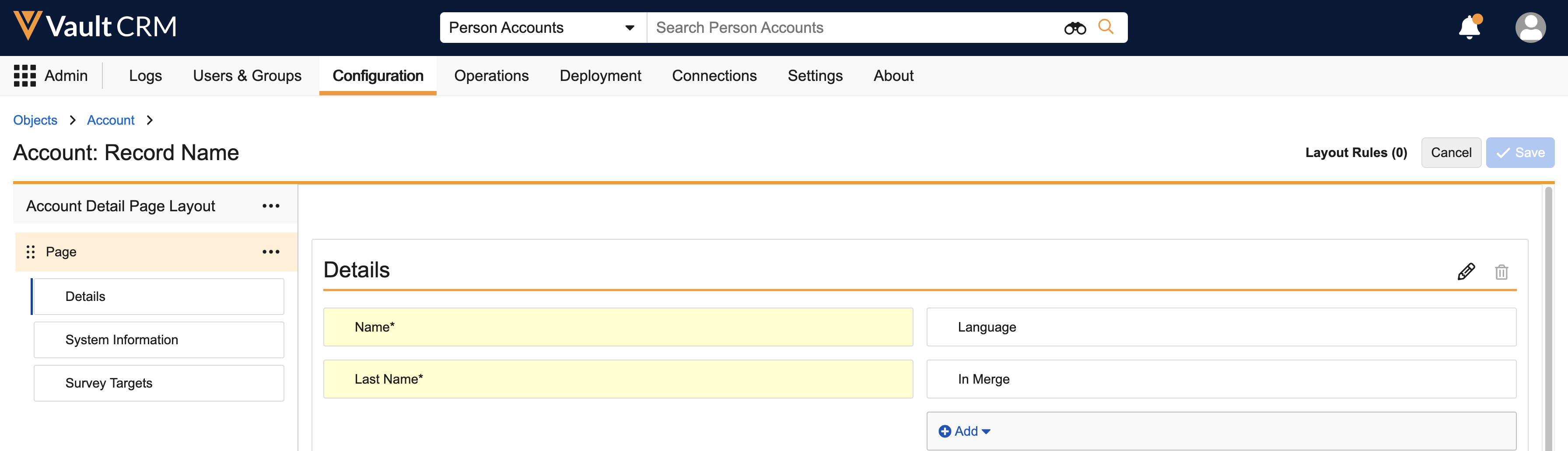Click the Page drag handle icon
This screenshot has height=451, width=1568.
pos(31,252)
